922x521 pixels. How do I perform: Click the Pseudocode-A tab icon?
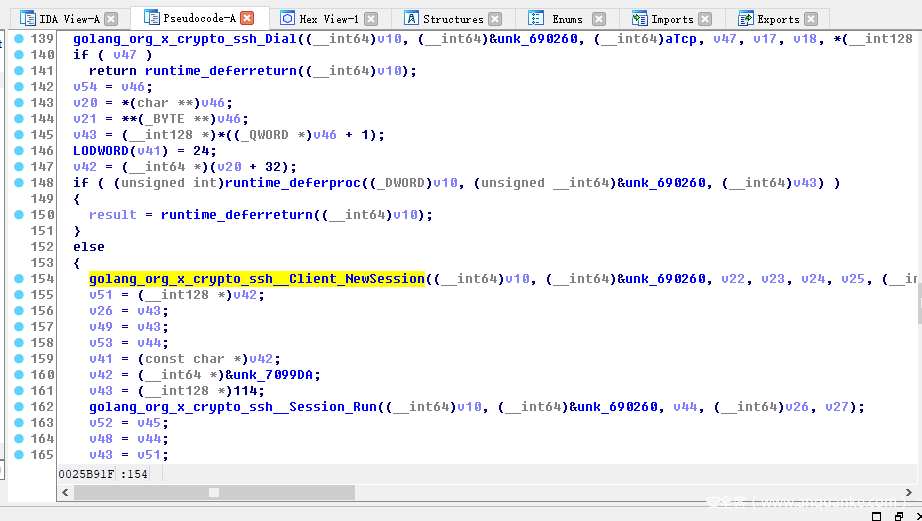151,18
